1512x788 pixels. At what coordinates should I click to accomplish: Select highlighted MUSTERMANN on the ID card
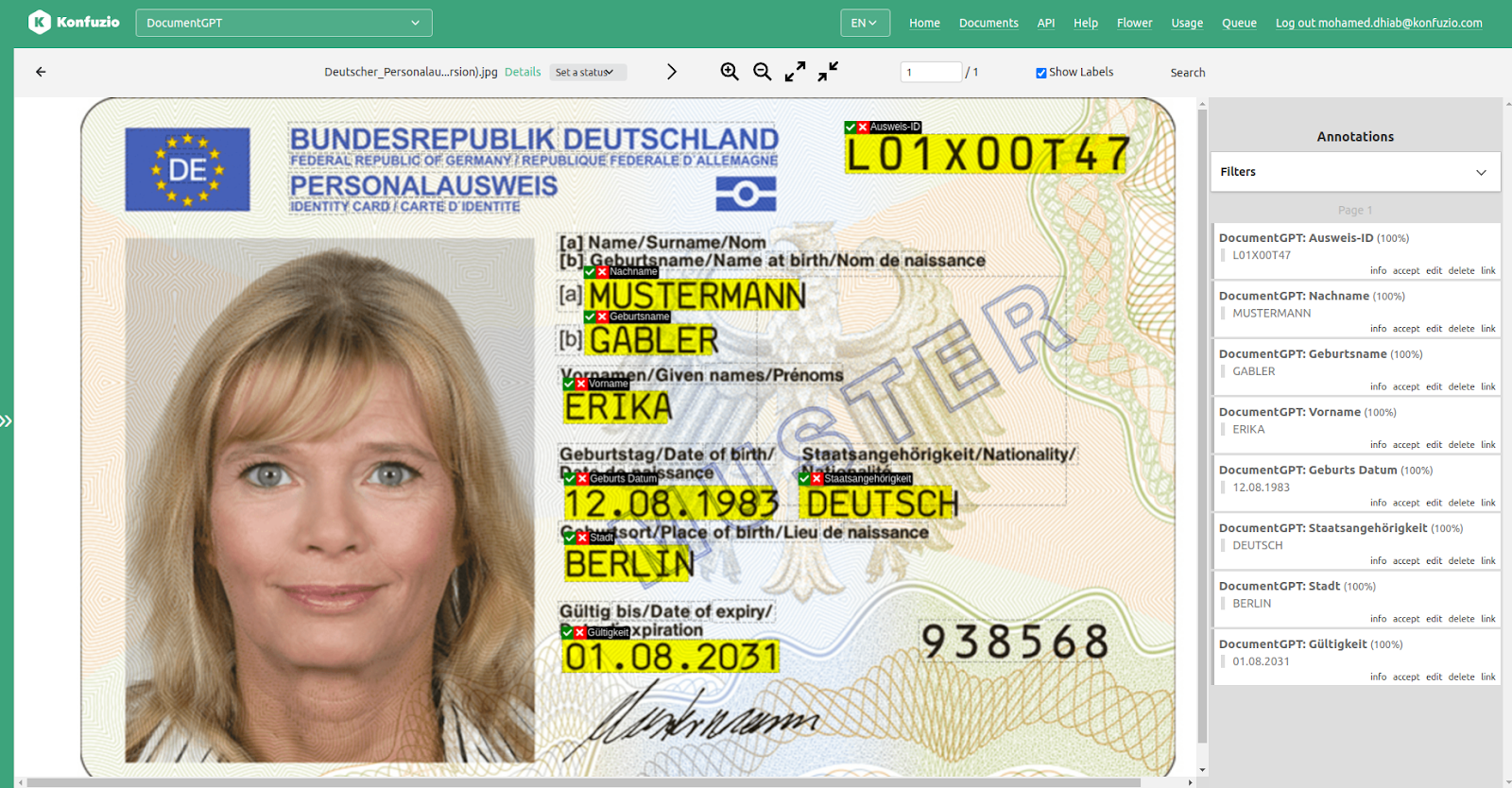coord(696,296)
